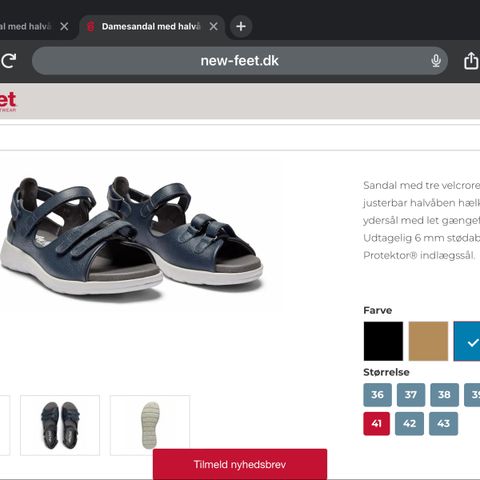Open a new tab with plus icon
Screen dimensions: 480x480
click(x=241, y=26)
